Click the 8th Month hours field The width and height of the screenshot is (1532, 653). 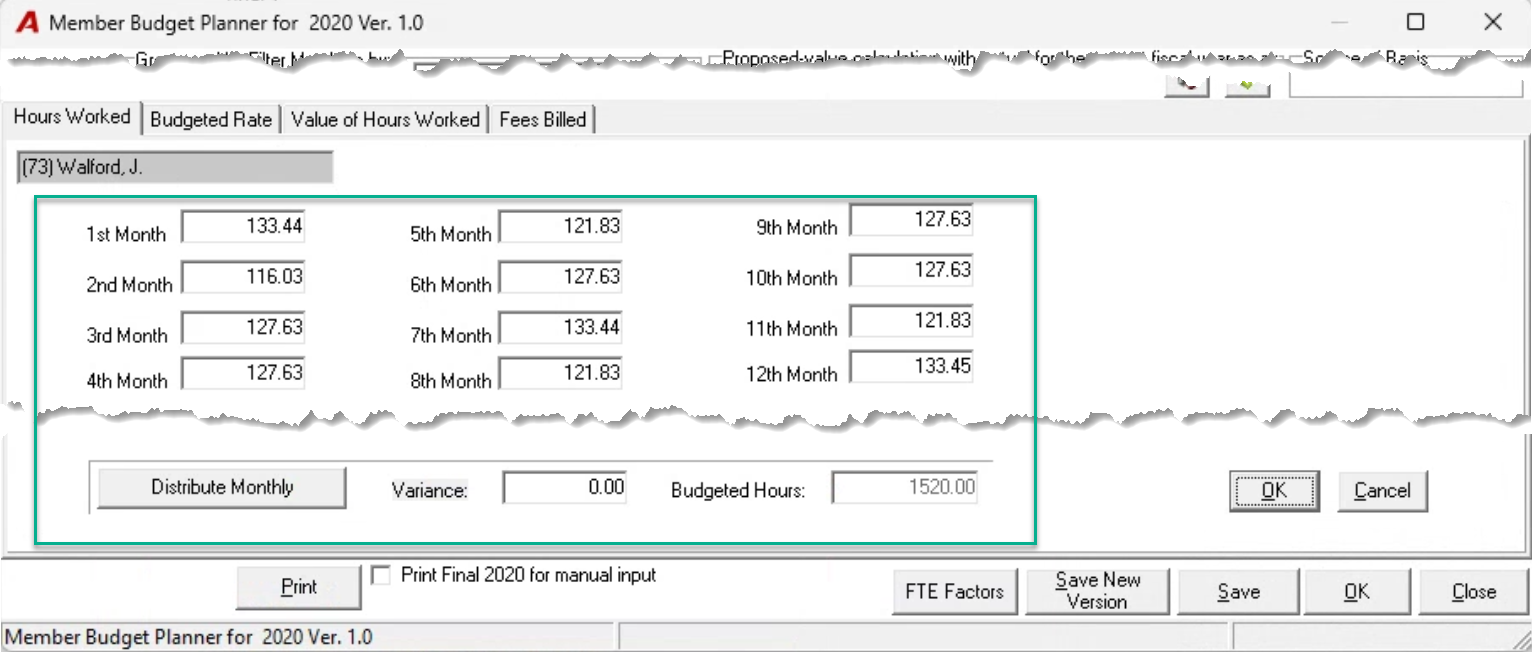coord(560,373)
